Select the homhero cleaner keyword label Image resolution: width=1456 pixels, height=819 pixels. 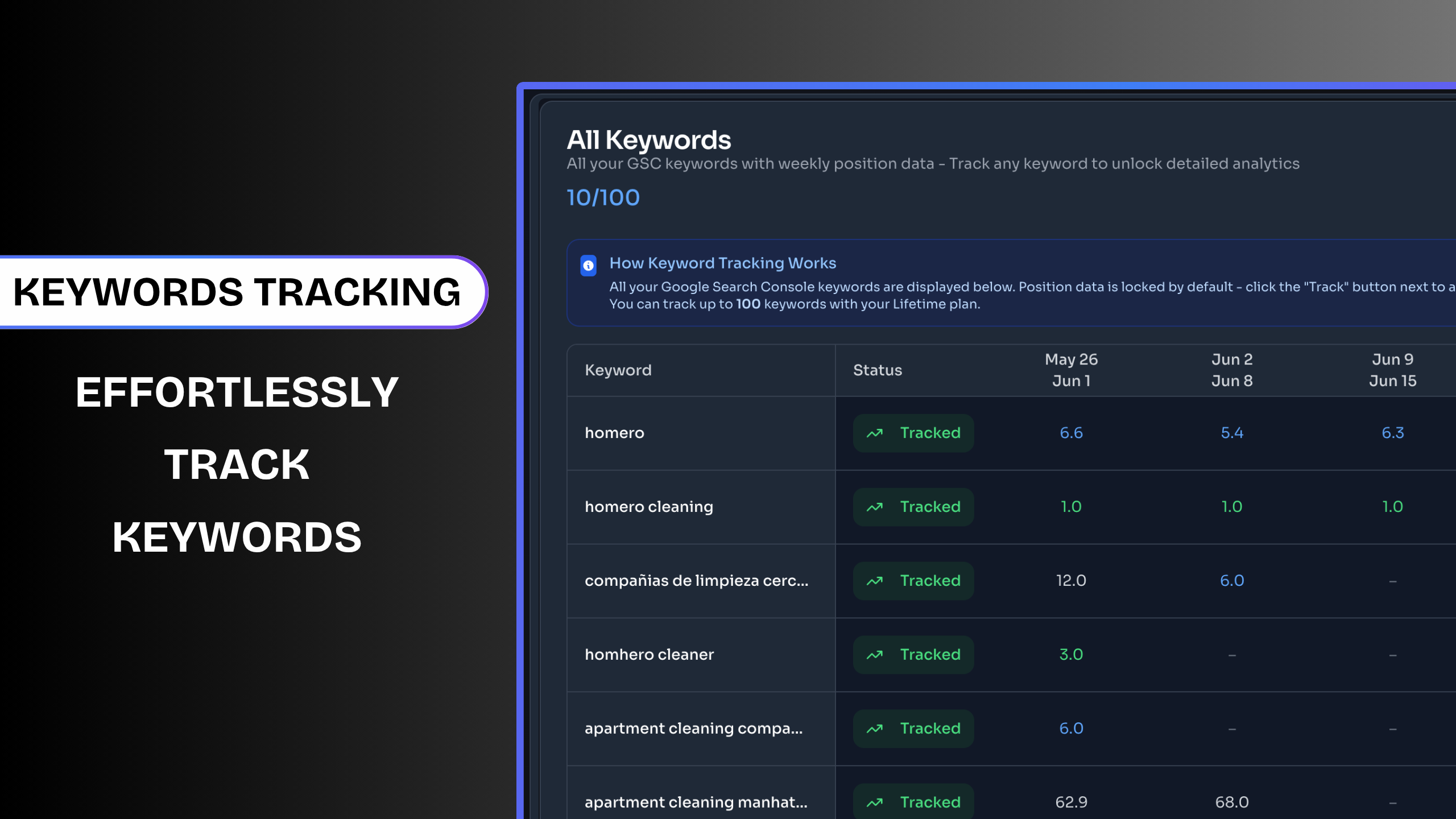[x=649, y=655]
